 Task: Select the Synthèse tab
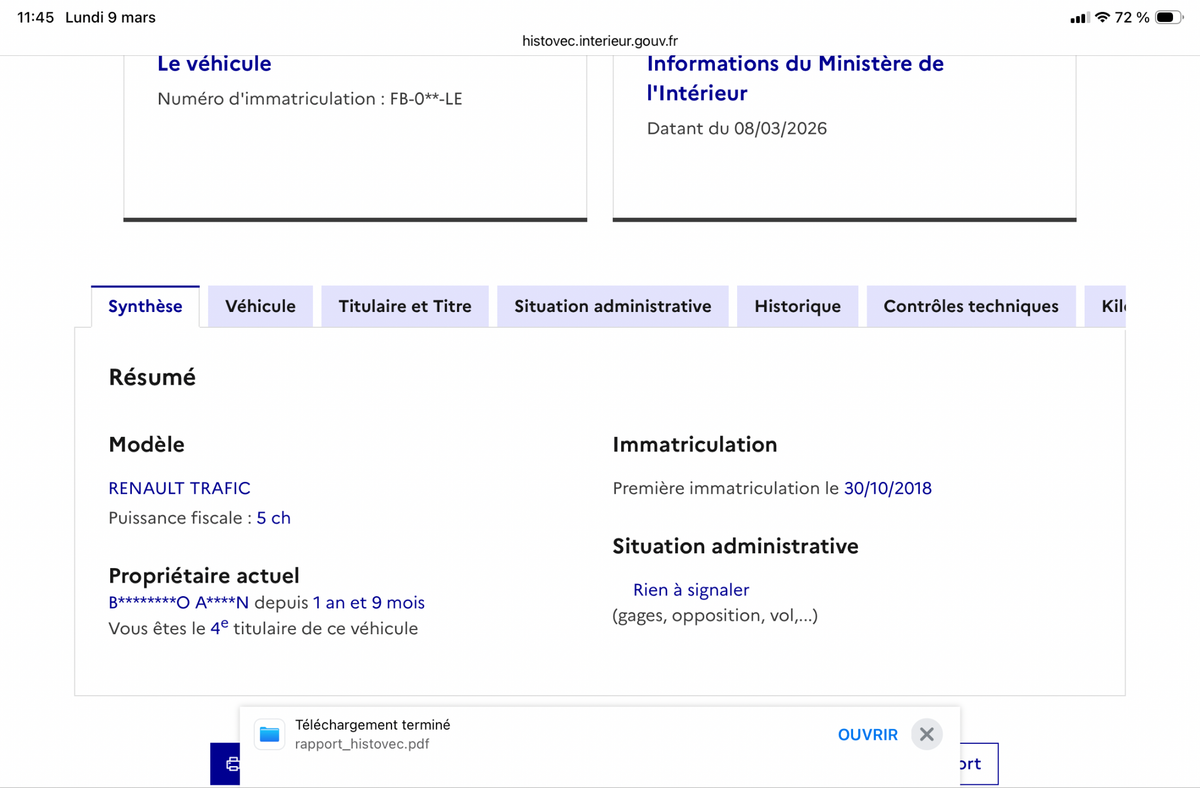point(145,306)
